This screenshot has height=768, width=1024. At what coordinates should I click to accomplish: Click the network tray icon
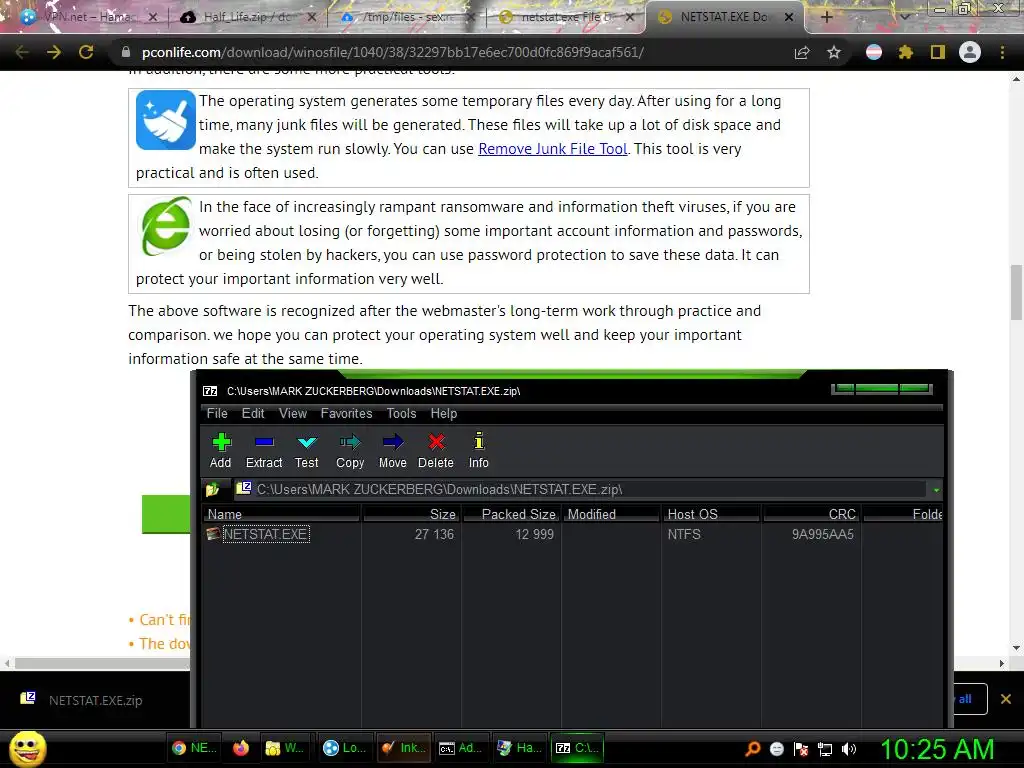825,749
